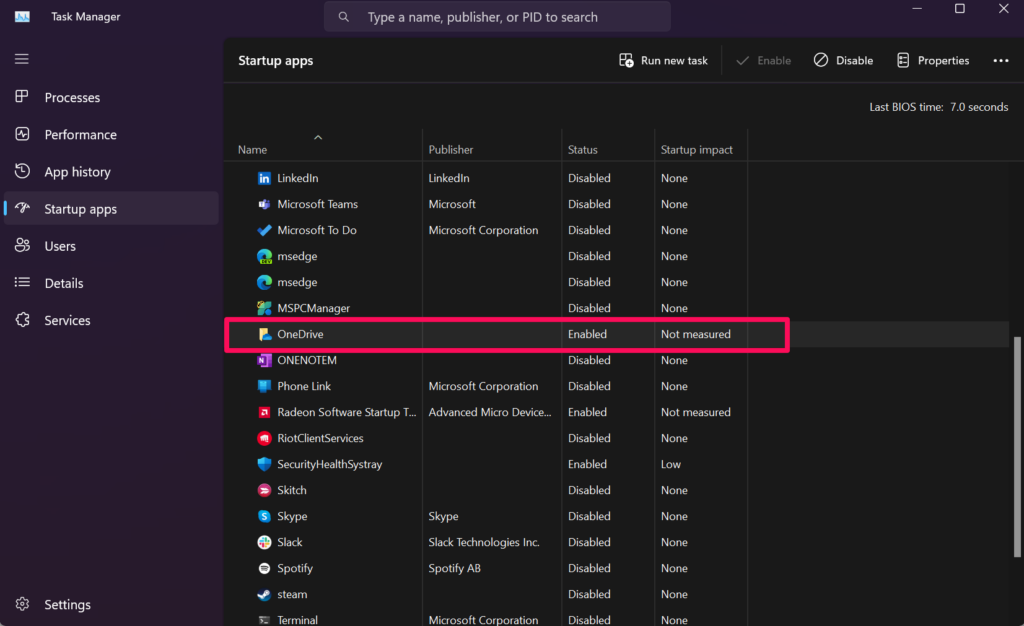The height and width of the screenshot is (626, 1024).
Task: Click the Run new task button
Action: coord(663,61)
